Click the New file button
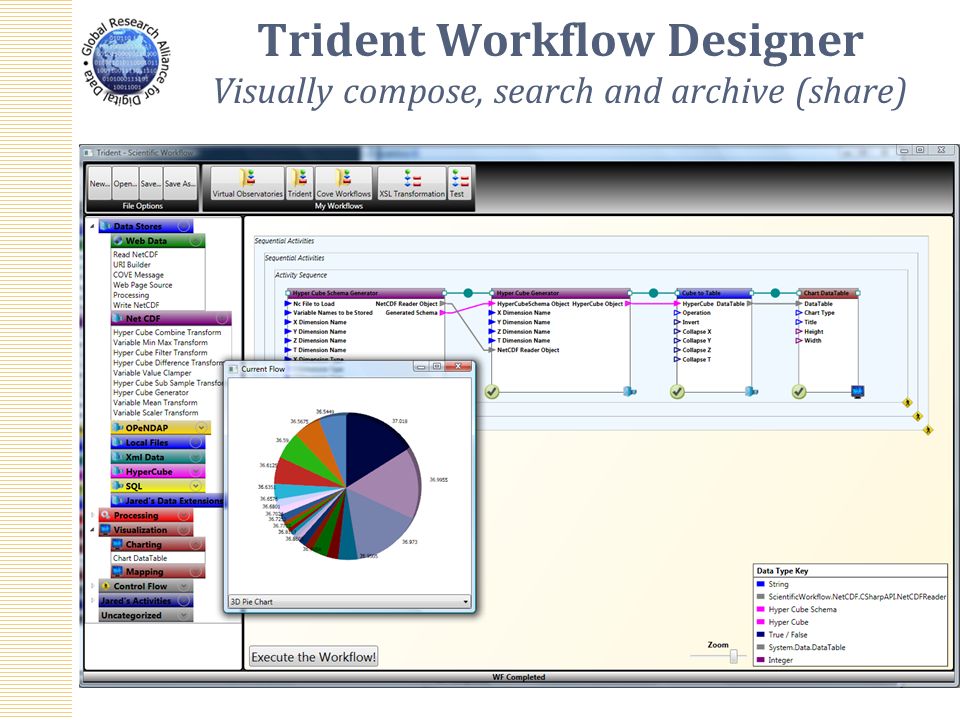The height and width of the screenshot is (720, 960). (99, 183)
